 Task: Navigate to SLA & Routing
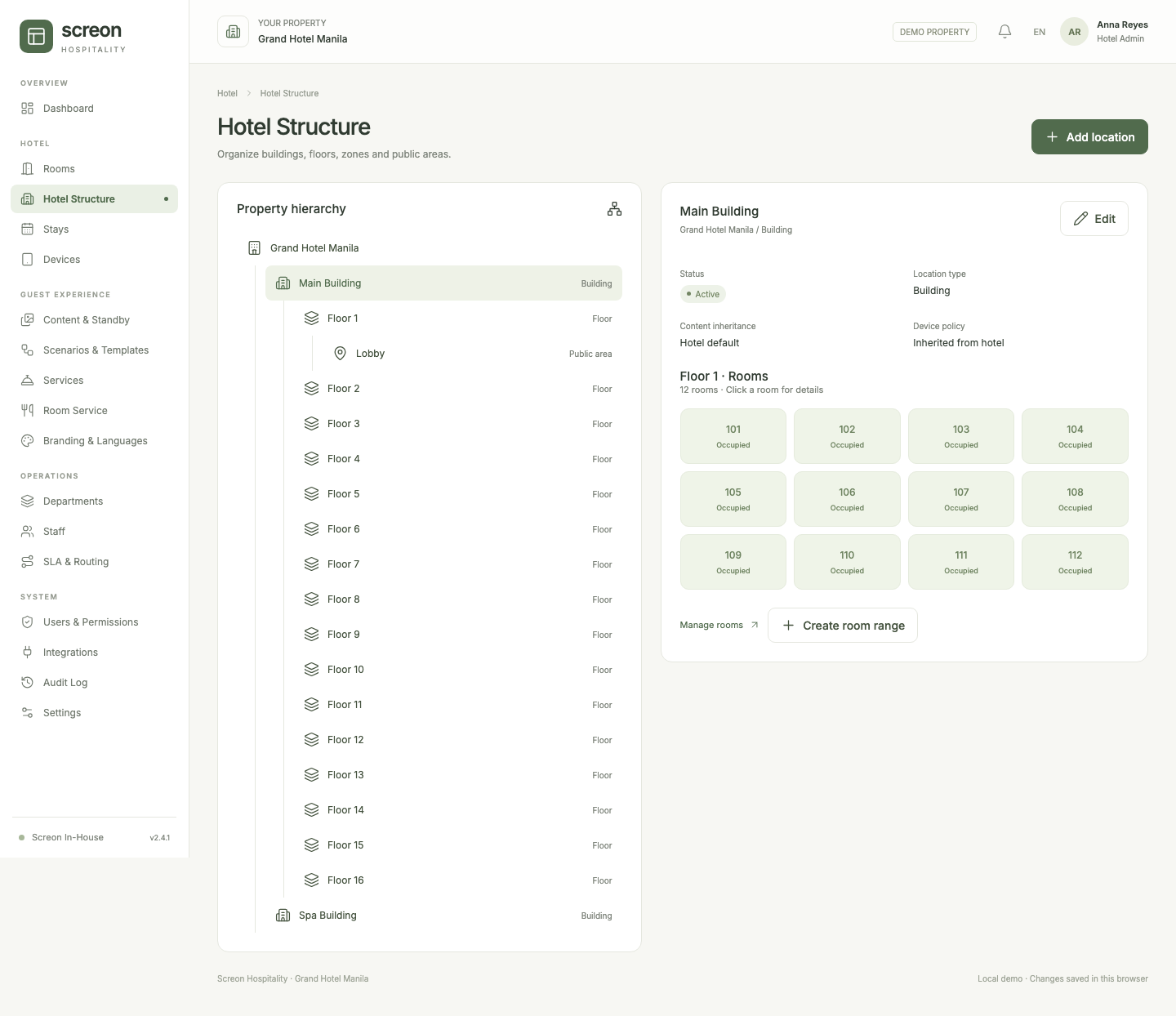pos(94,562)
